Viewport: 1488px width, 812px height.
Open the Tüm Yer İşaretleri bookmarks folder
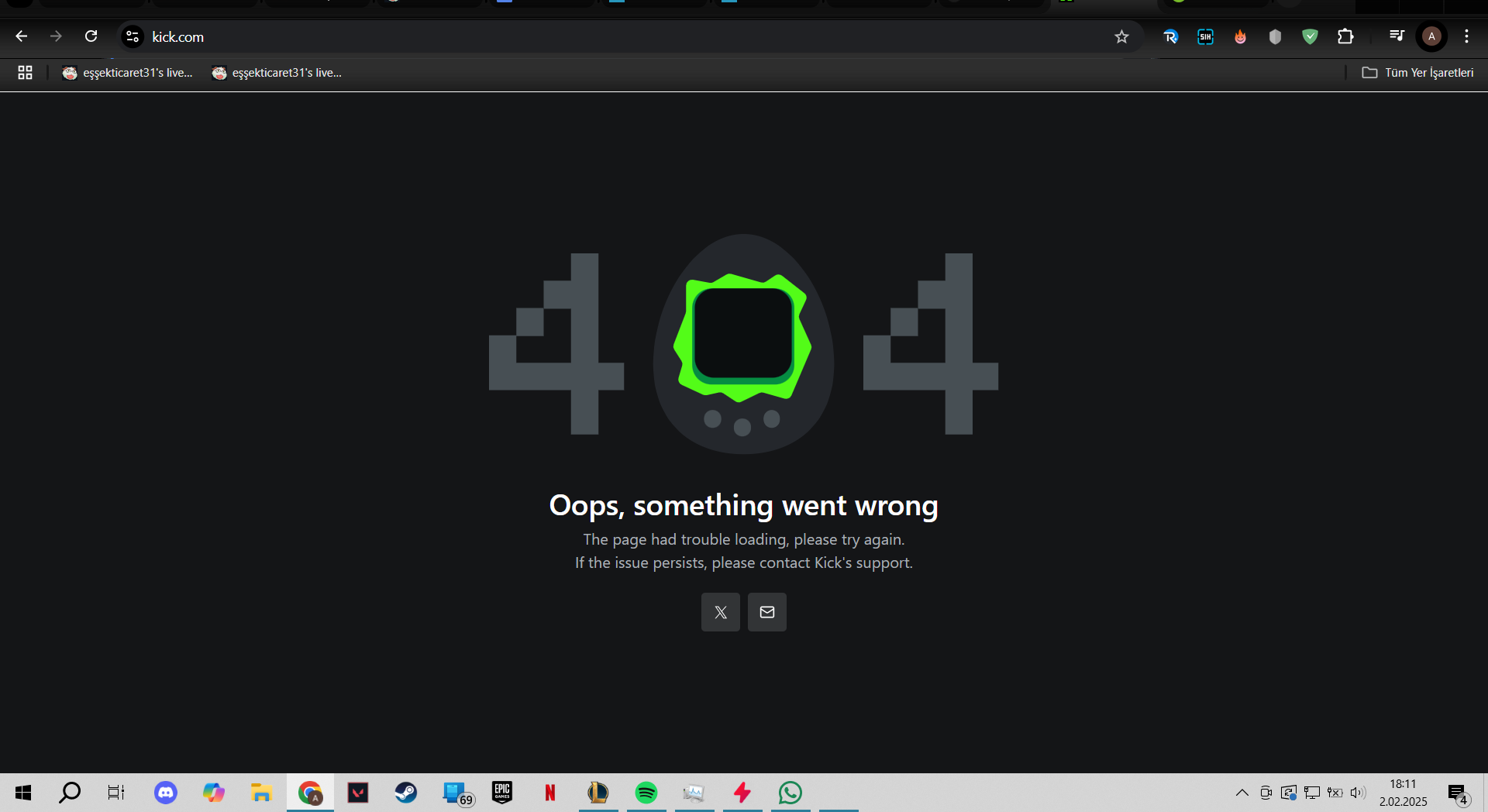pos(1418,72)
